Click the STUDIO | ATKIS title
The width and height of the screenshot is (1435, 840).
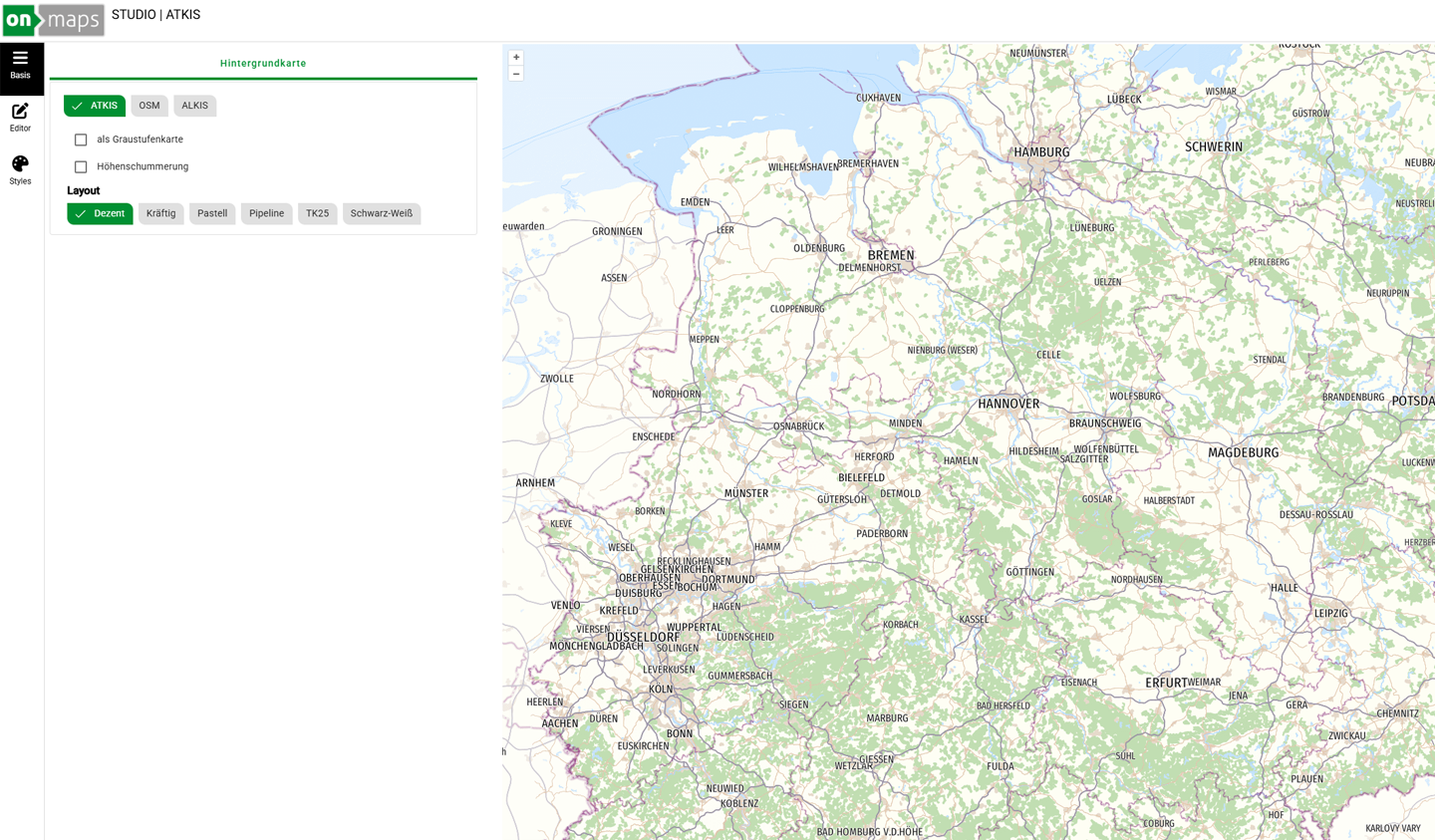coord(155,15)
